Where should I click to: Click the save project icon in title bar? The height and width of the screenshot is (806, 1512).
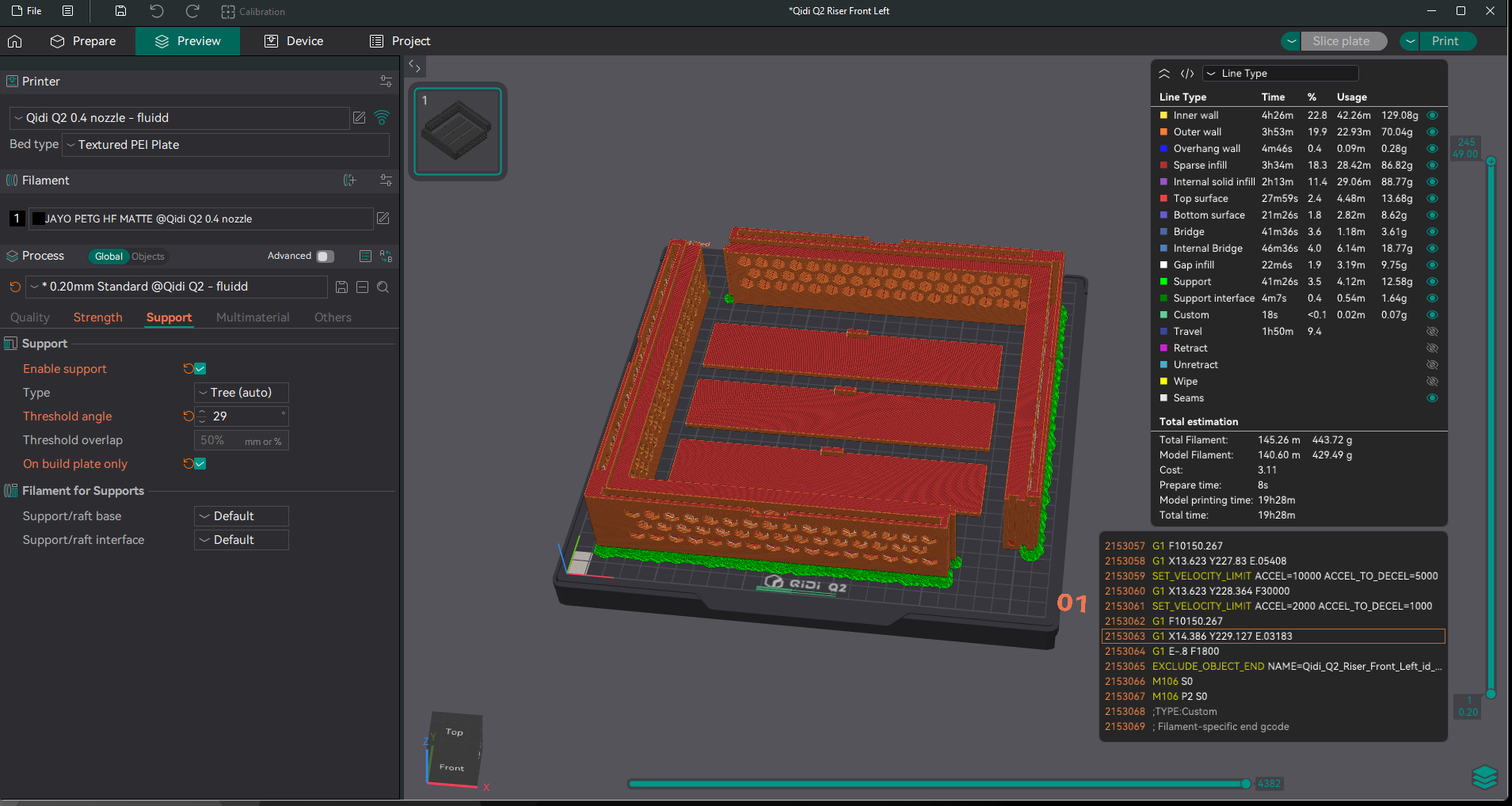pos(120,11)
